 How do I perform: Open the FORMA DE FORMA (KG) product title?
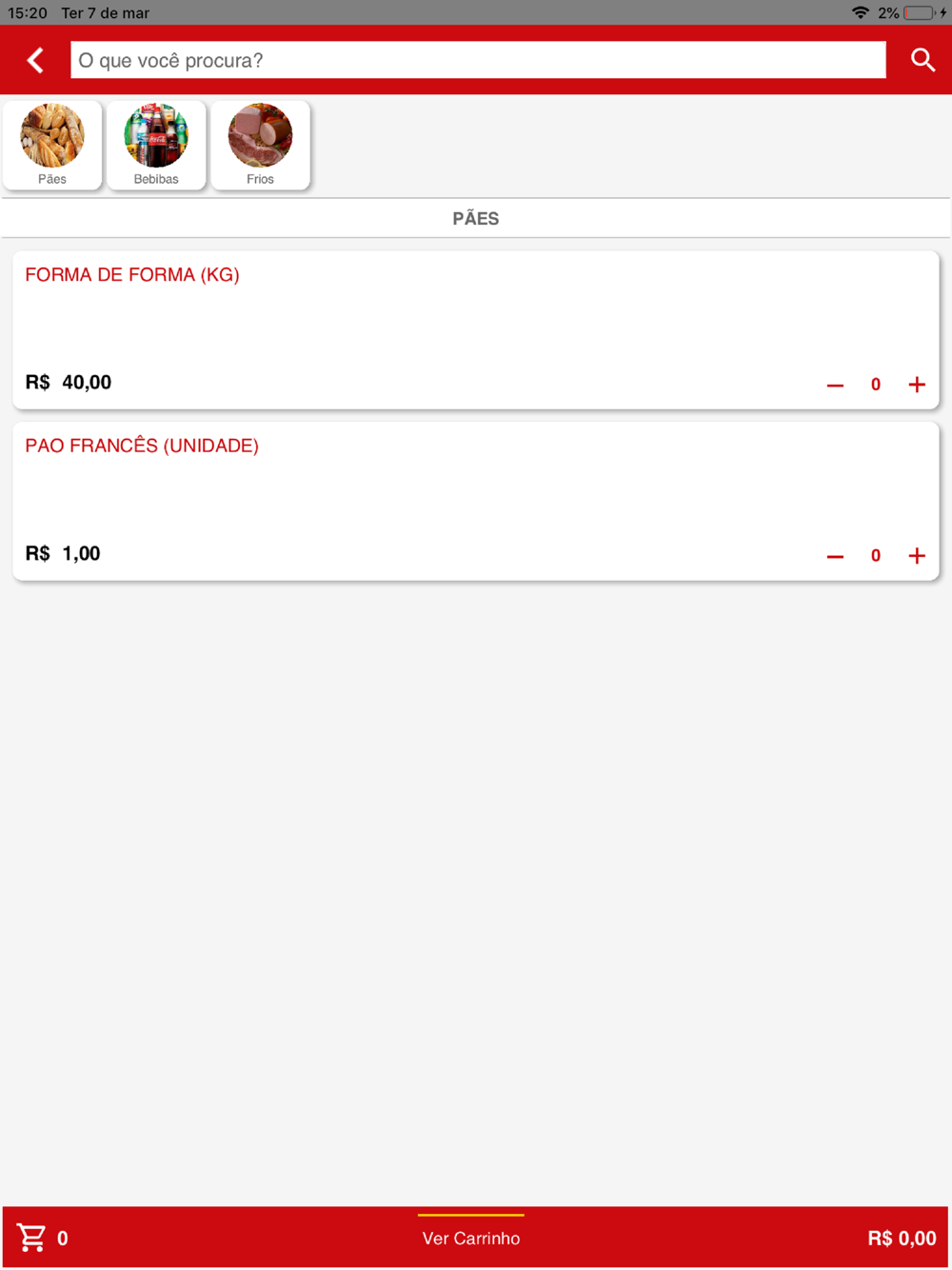[x=132, y=275]
